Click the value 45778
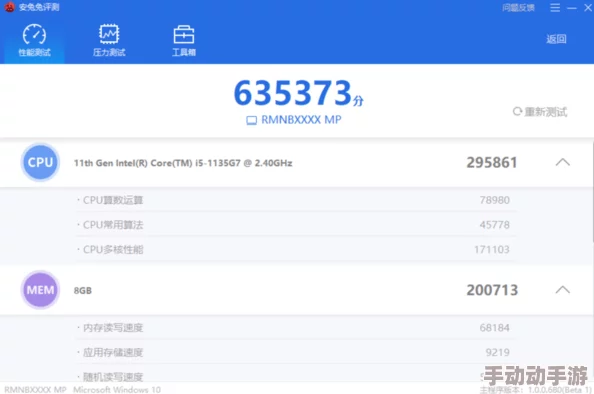The height and width of the screenshot is (394, 594). 494,225
